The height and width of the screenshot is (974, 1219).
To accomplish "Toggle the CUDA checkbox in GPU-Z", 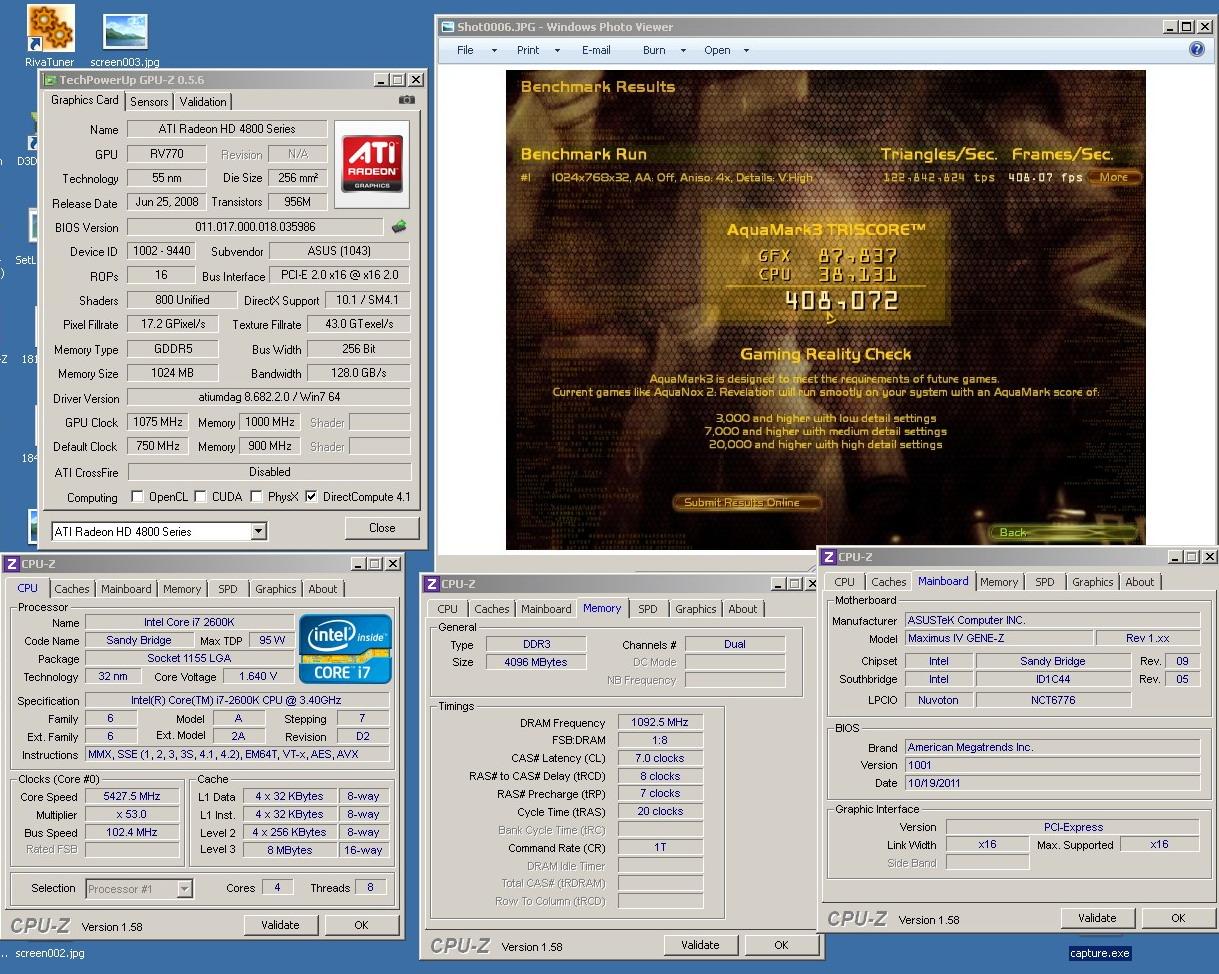I will tap(201, 497).
